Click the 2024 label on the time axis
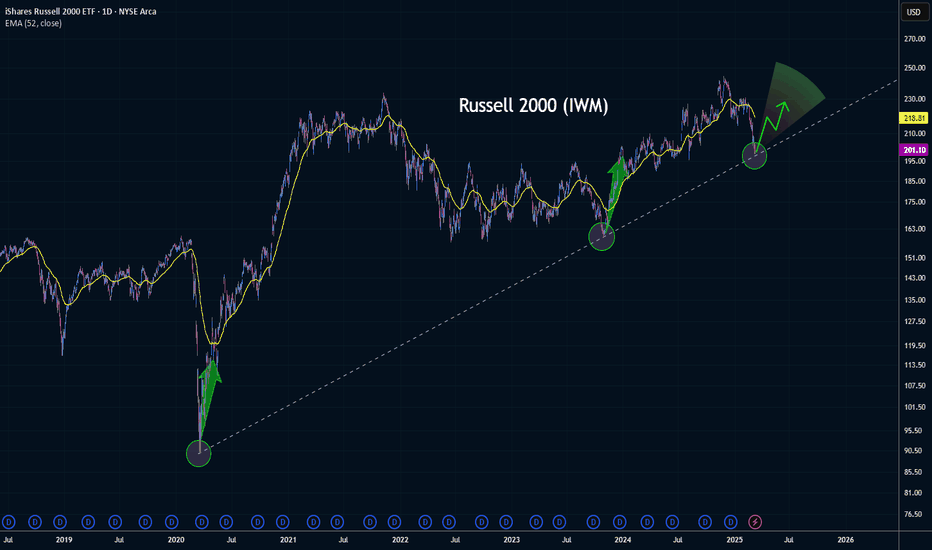Viewport: 932px width, 550px height. tap(622, 540)
